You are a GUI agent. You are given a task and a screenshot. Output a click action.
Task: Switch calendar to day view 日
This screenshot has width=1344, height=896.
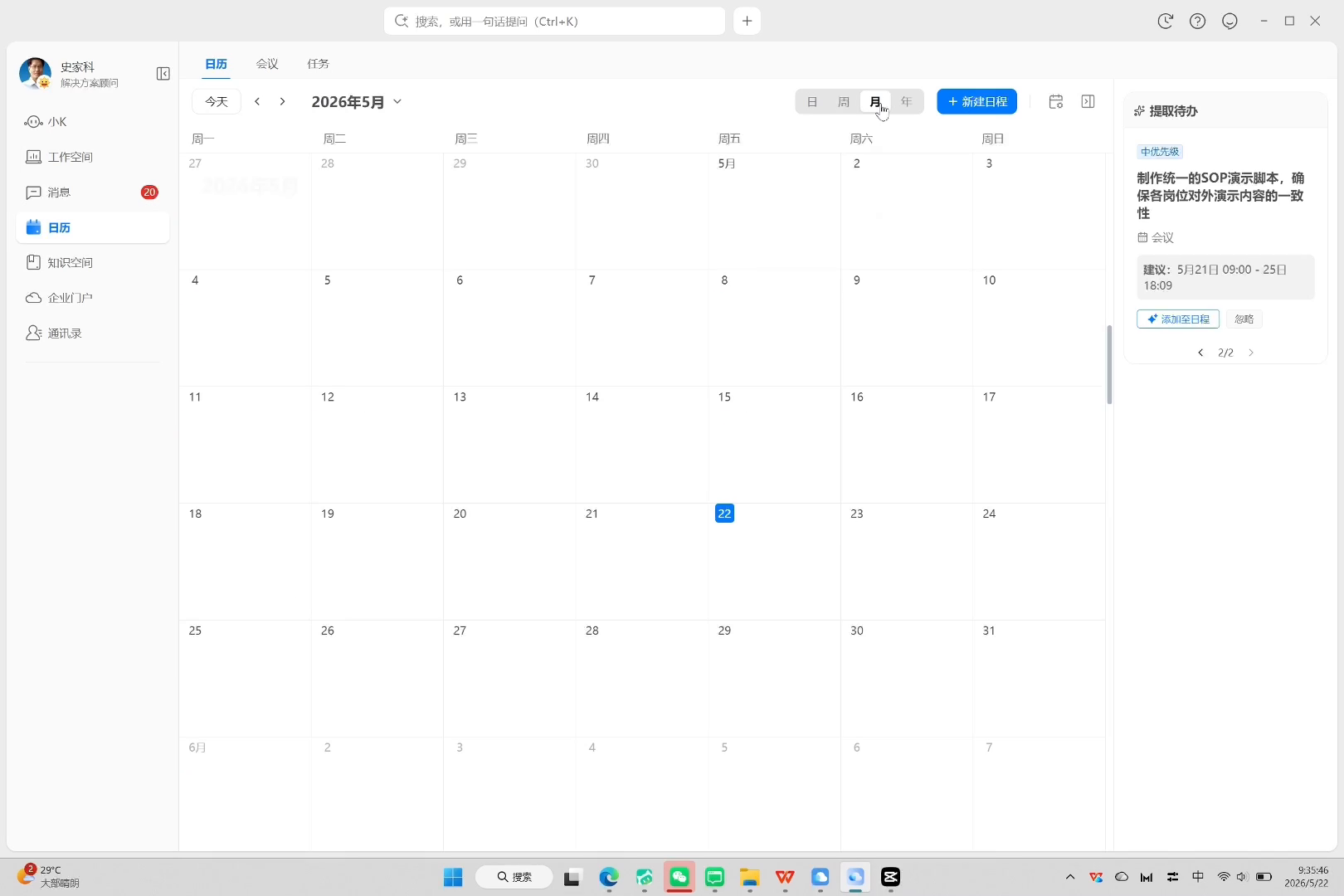click(x=812, y=101)
